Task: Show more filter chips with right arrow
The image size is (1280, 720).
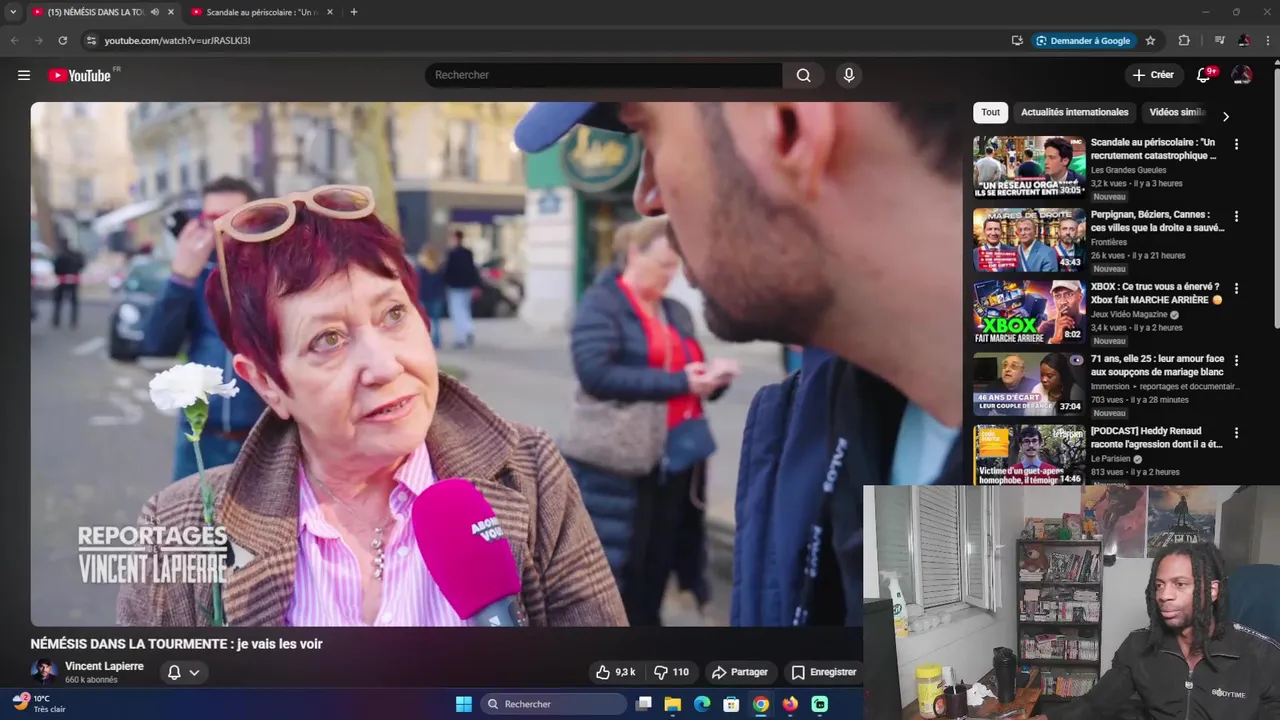Action: (1226, 116)
